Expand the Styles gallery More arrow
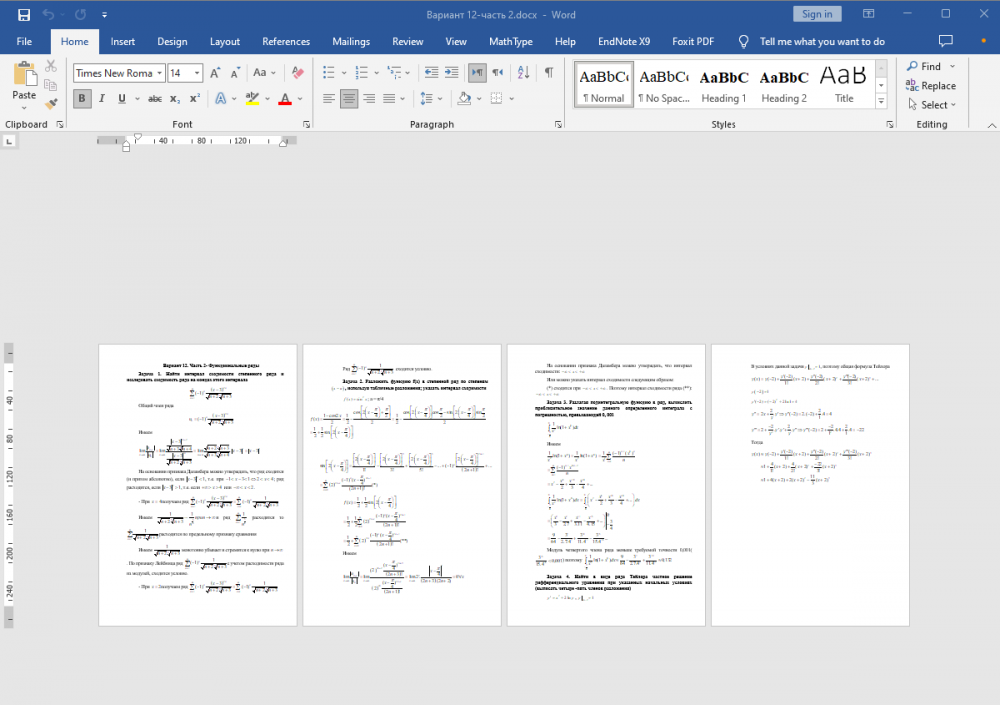This screenshot has height=705, width=1000. click(881, 101)
